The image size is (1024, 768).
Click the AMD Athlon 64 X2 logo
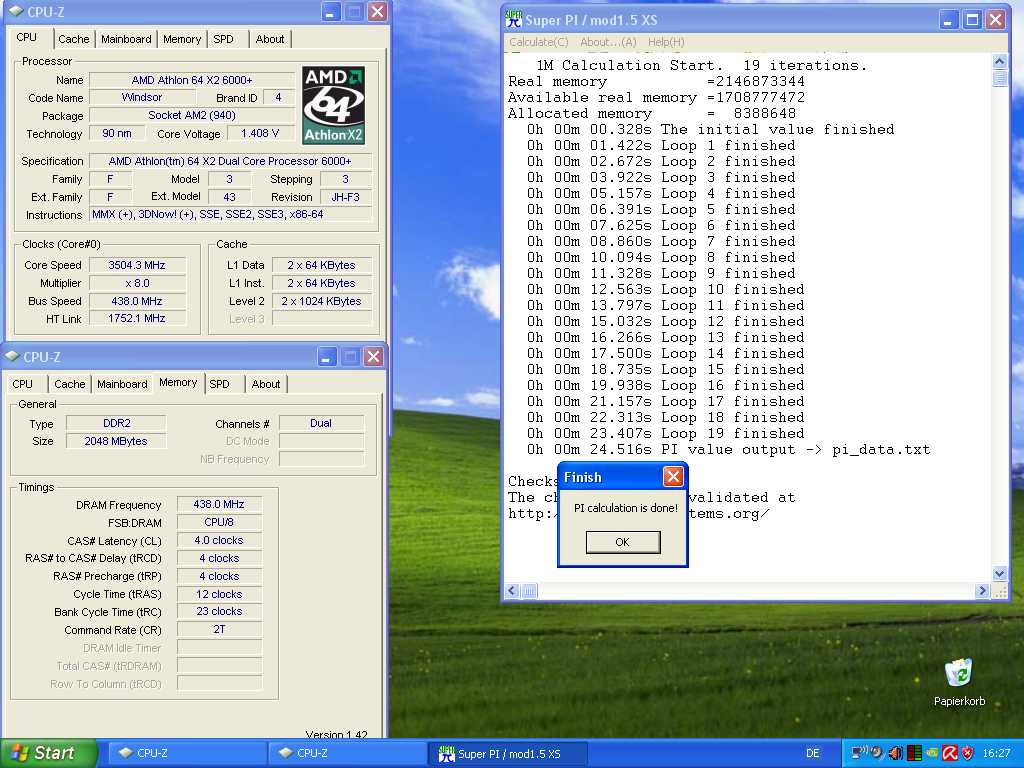click(333, 105)
